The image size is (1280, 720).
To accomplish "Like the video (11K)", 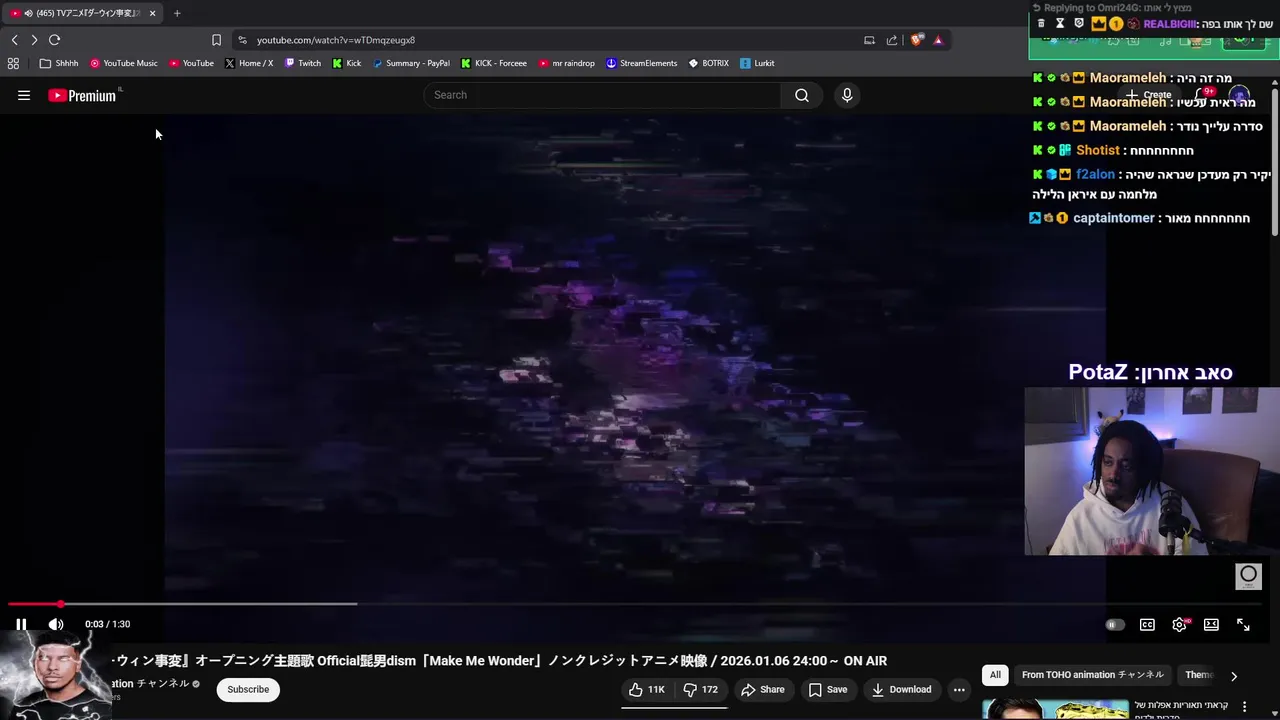I will click(x=646, y=689).
